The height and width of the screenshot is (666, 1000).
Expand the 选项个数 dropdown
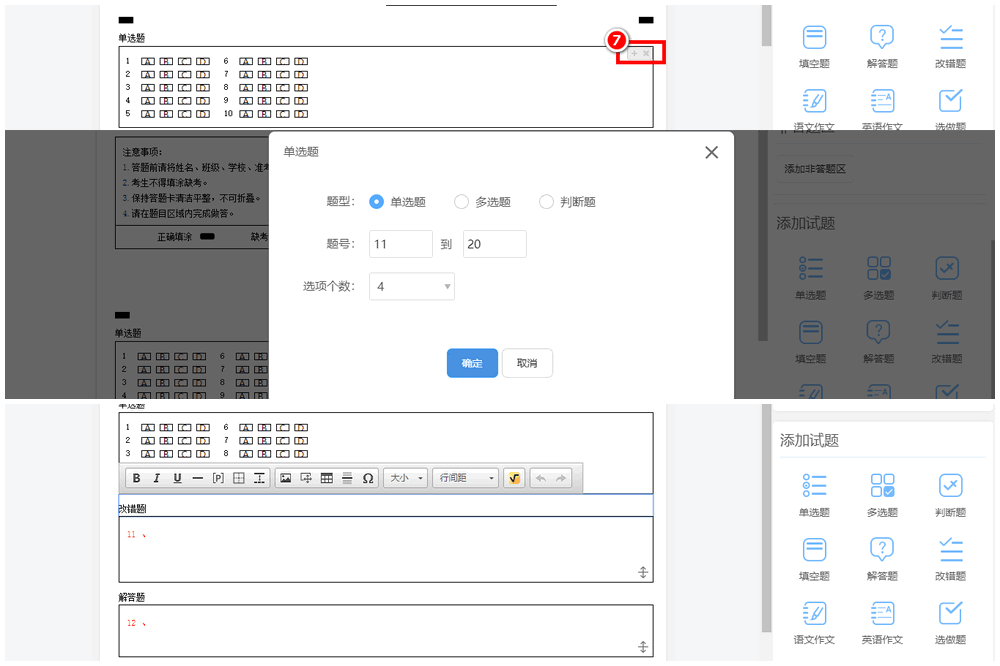pos(412,287)
